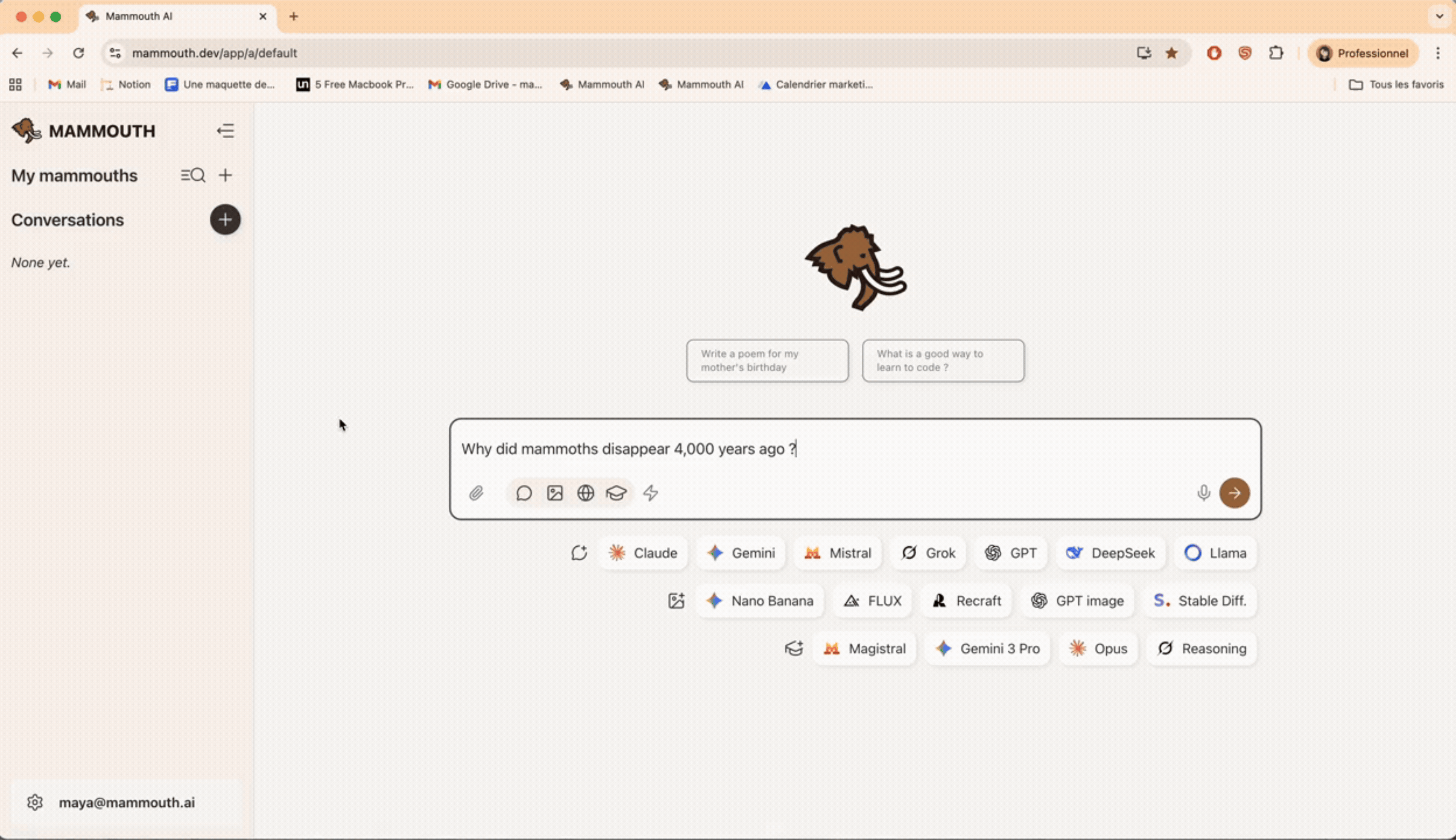Switch to image generation mode icon
The height and width of the screenshot is (840, 1456).
(554, 493)
